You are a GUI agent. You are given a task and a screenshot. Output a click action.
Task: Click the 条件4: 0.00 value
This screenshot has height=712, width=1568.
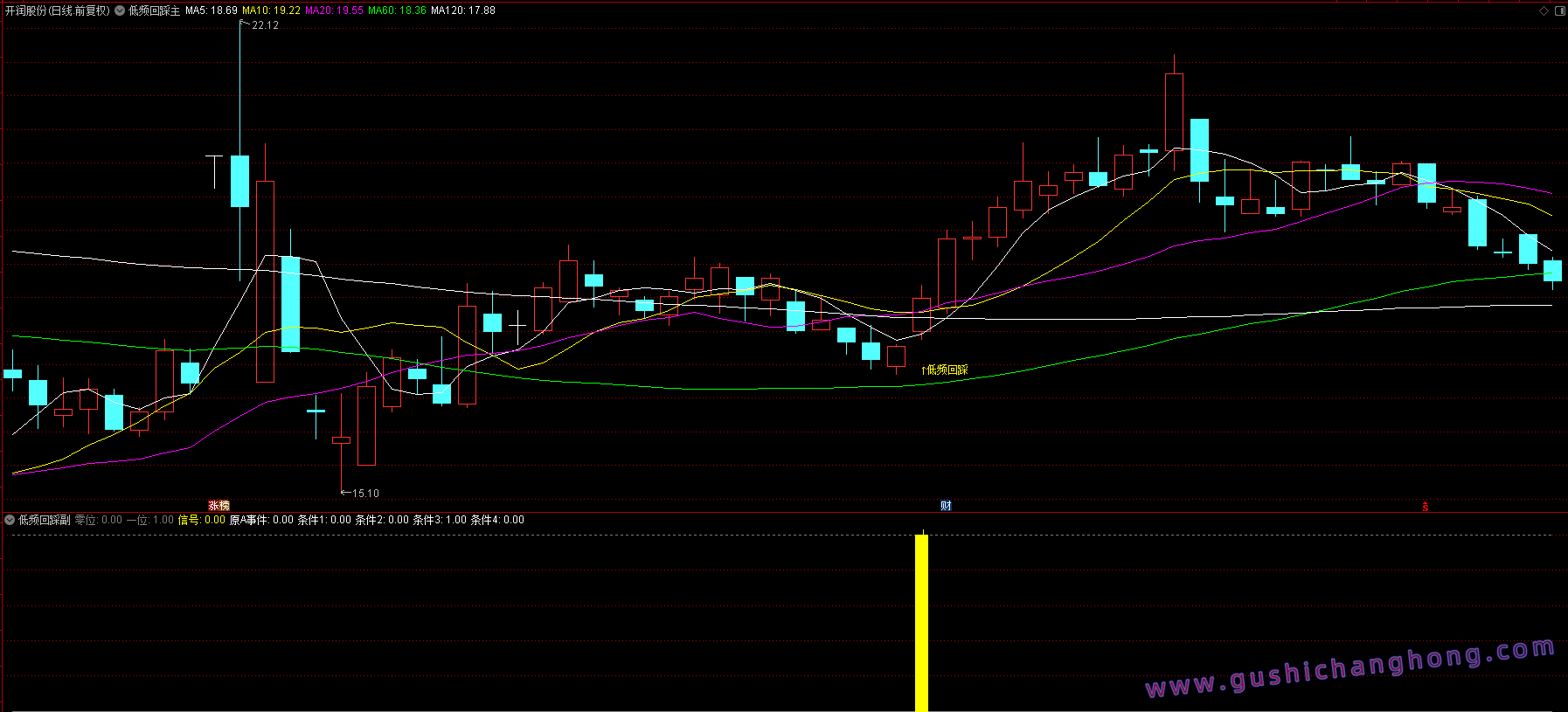point(497,520)
